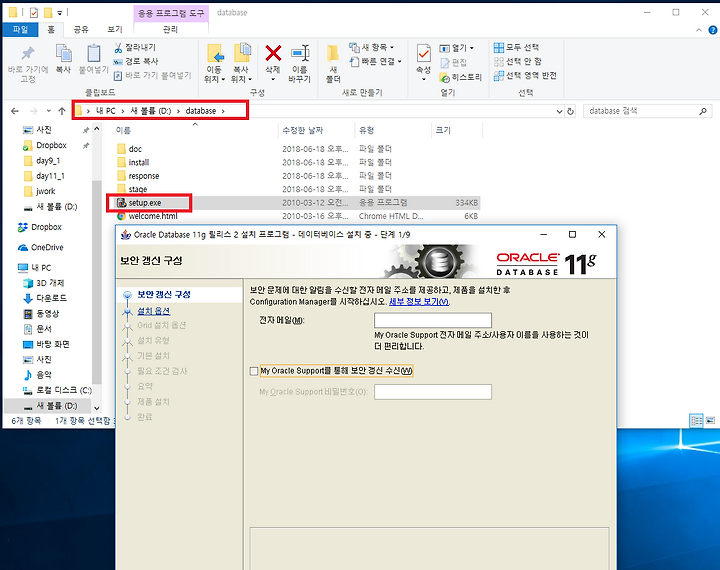Screen dimensions: 720x570
Task: Open Easy access (빠른 연결) dropdown
Action: (376, 61)
